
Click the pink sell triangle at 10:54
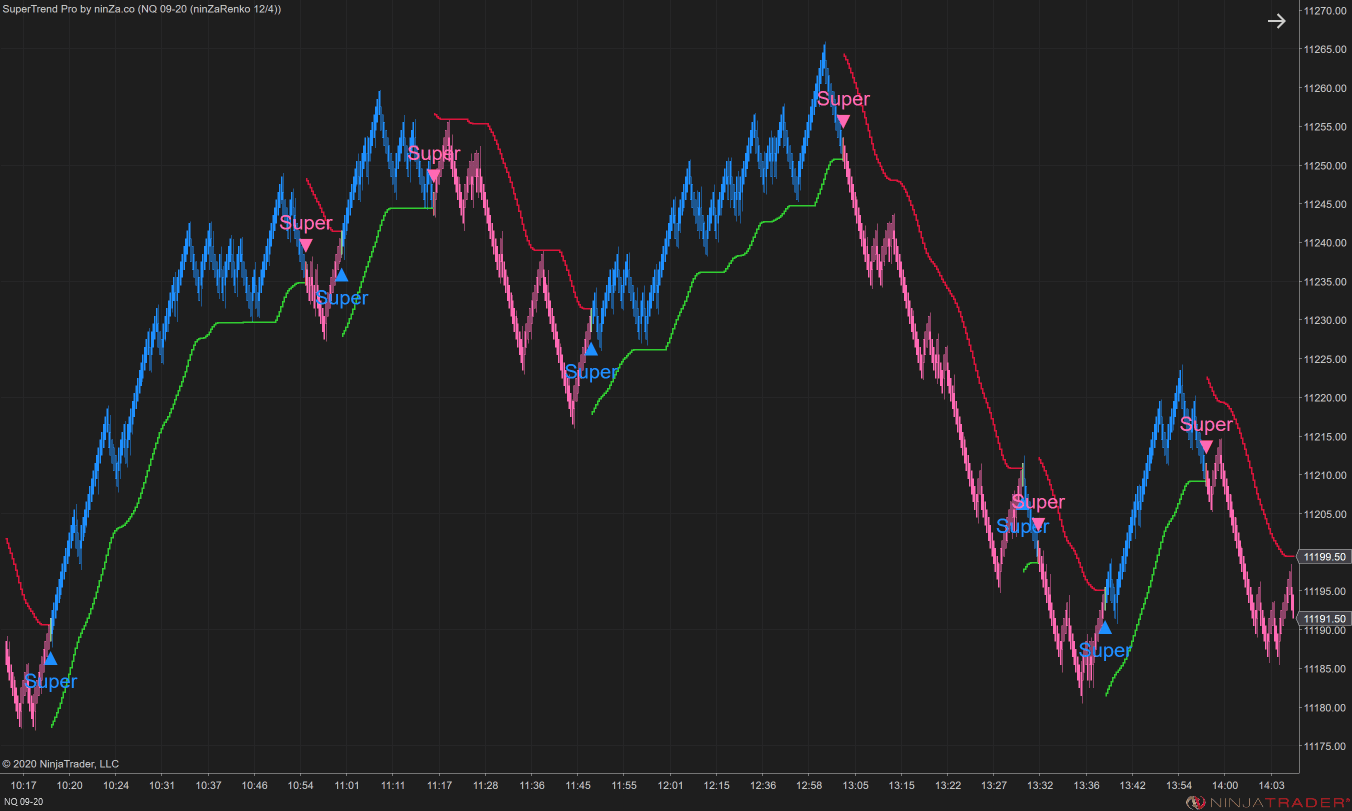pyautogui.click(x=306, y=245)
